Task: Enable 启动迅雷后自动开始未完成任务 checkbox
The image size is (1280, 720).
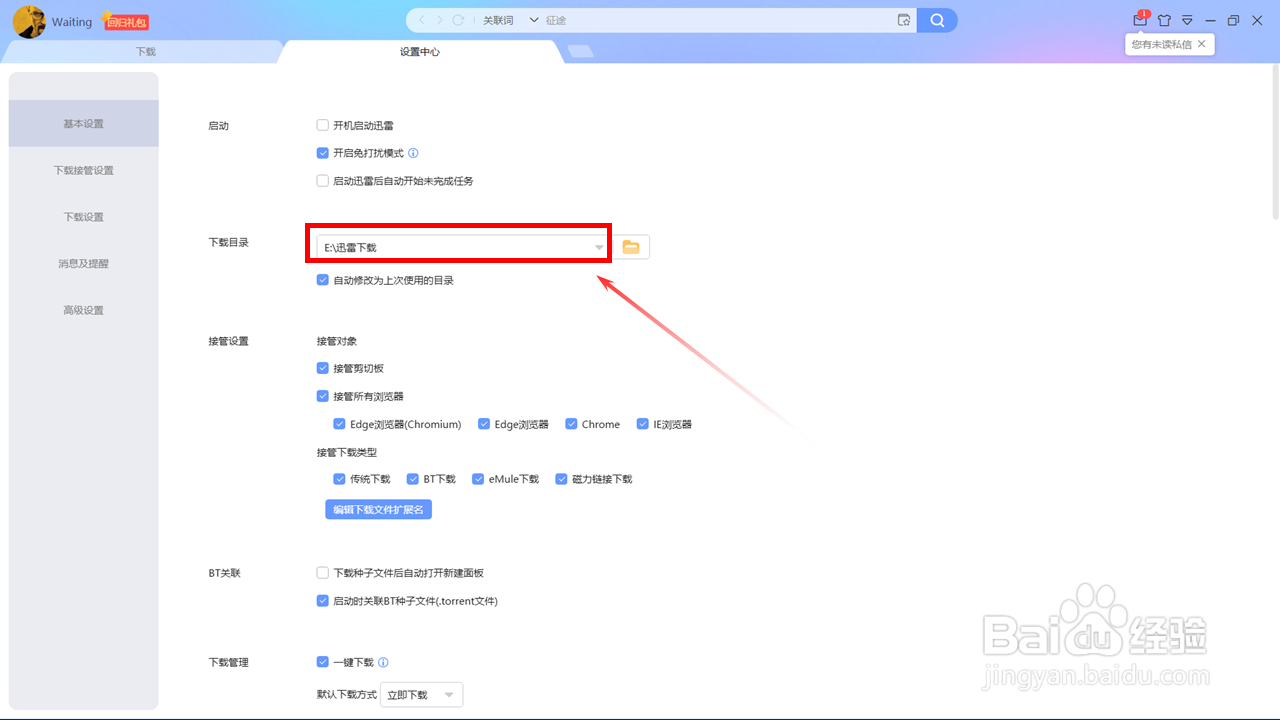Action: 323,181
